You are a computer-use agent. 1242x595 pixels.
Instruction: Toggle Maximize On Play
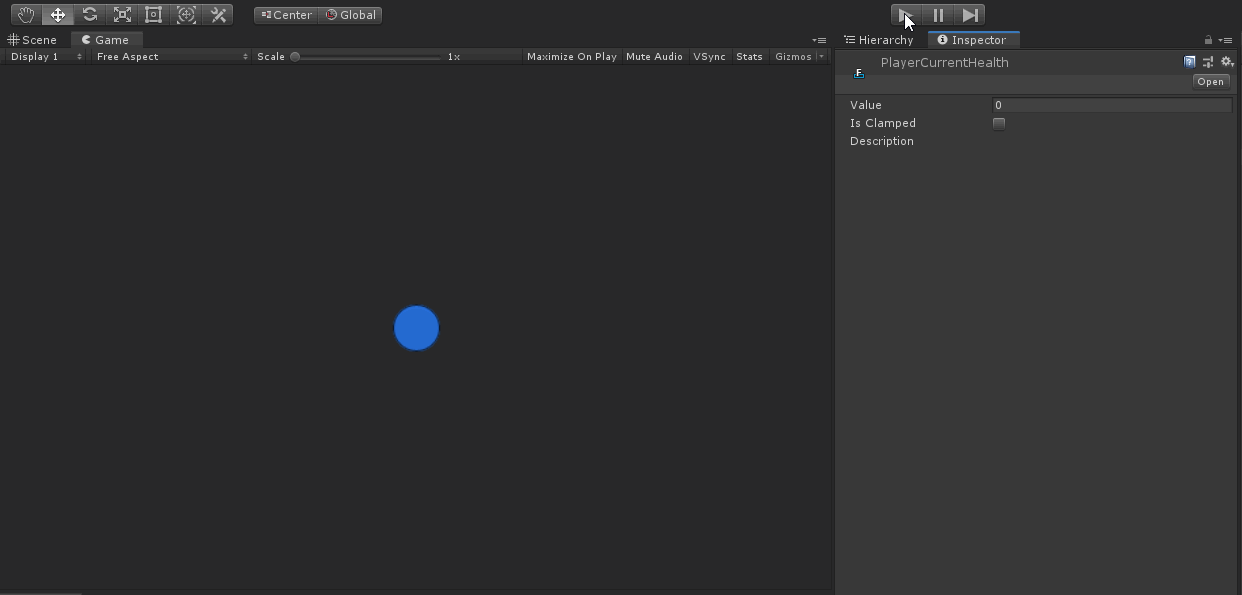tap(571, 57)
